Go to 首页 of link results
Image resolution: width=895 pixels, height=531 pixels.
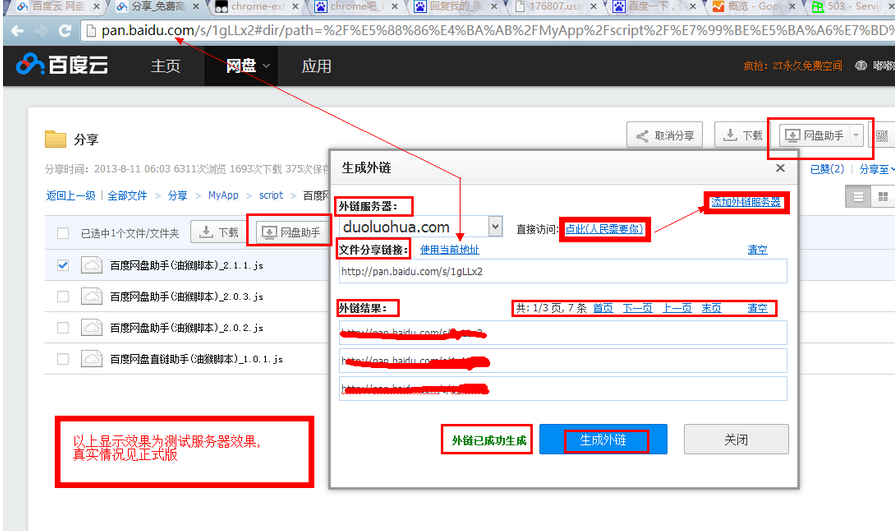pyautogui.click(x=603, y=308)
